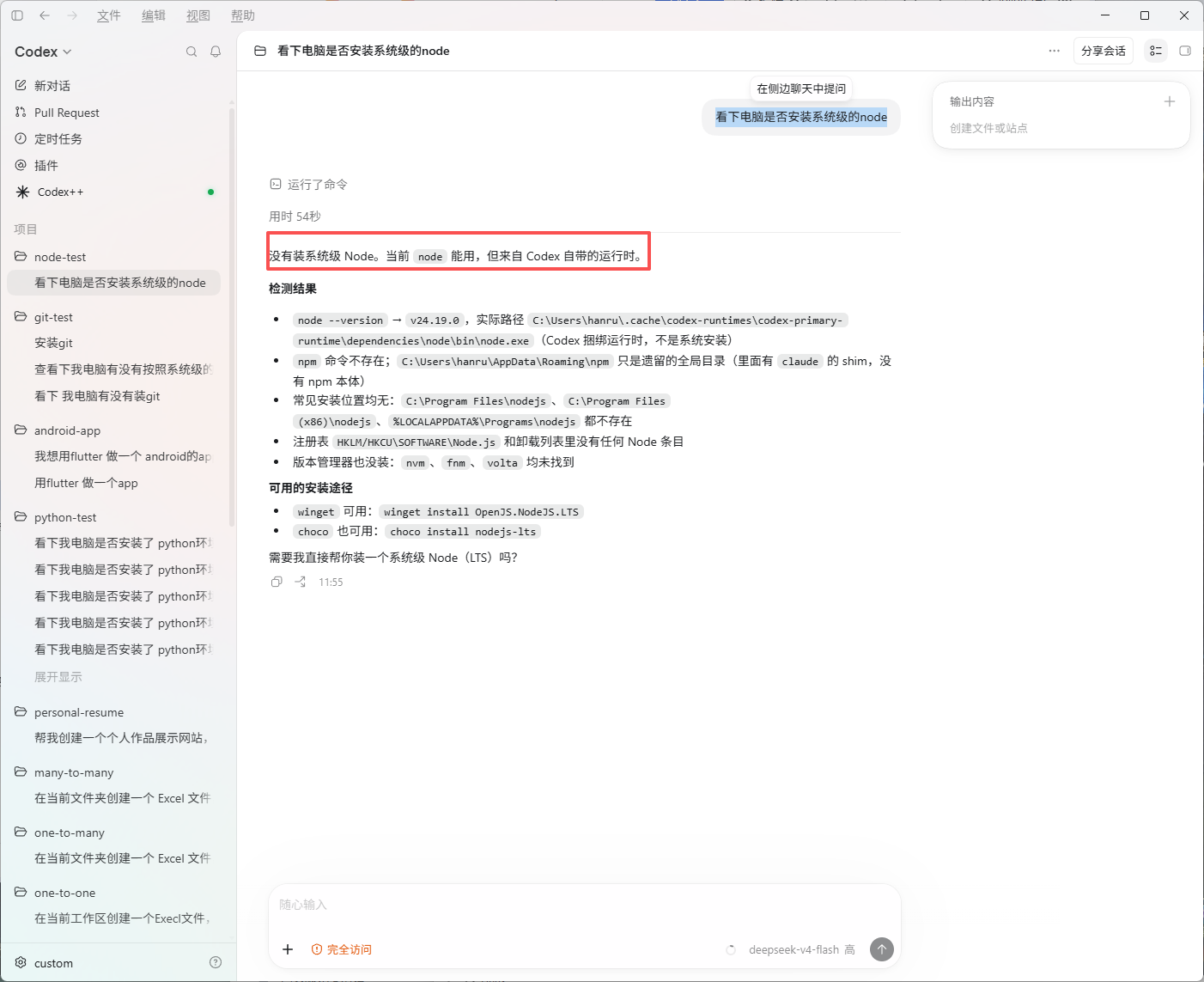Click the search icon in the sidebar header
Image resolution: width=1204 pixels, height=982 pixels.
(x=192, y=52)
